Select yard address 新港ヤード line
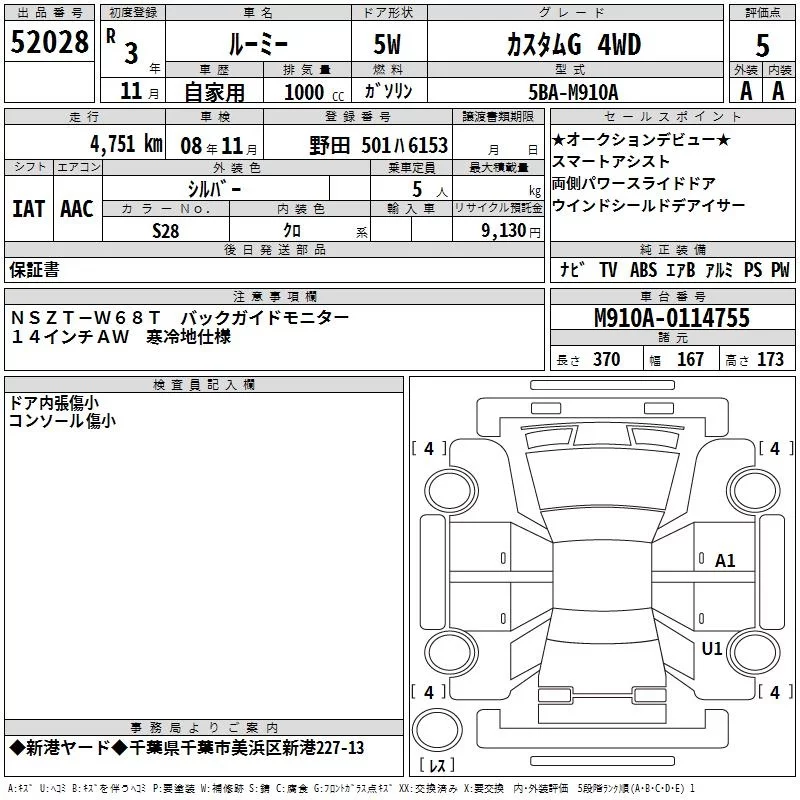 [187, 748]
